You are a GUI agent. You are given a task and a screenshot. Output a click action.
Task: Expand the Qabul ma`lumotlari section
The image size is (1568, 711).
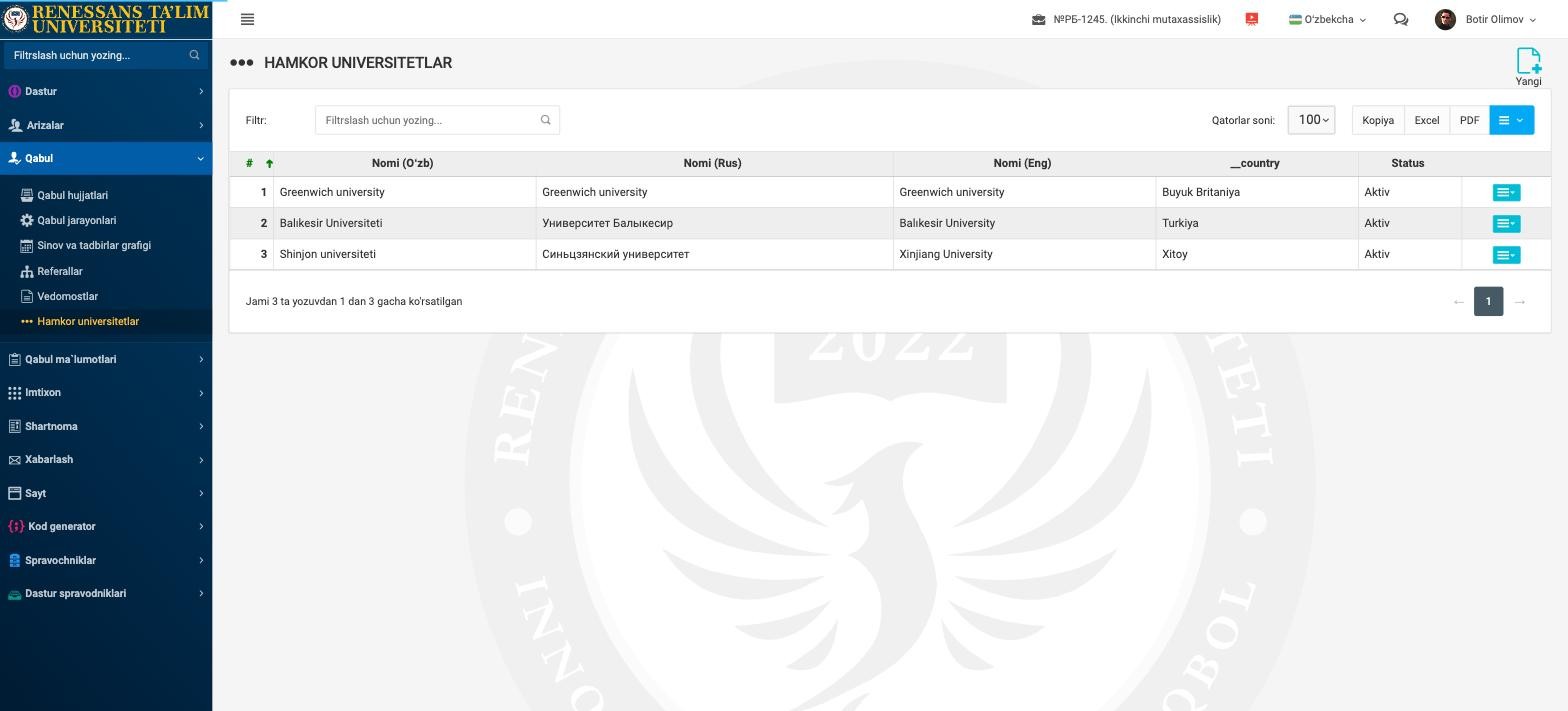106,359
